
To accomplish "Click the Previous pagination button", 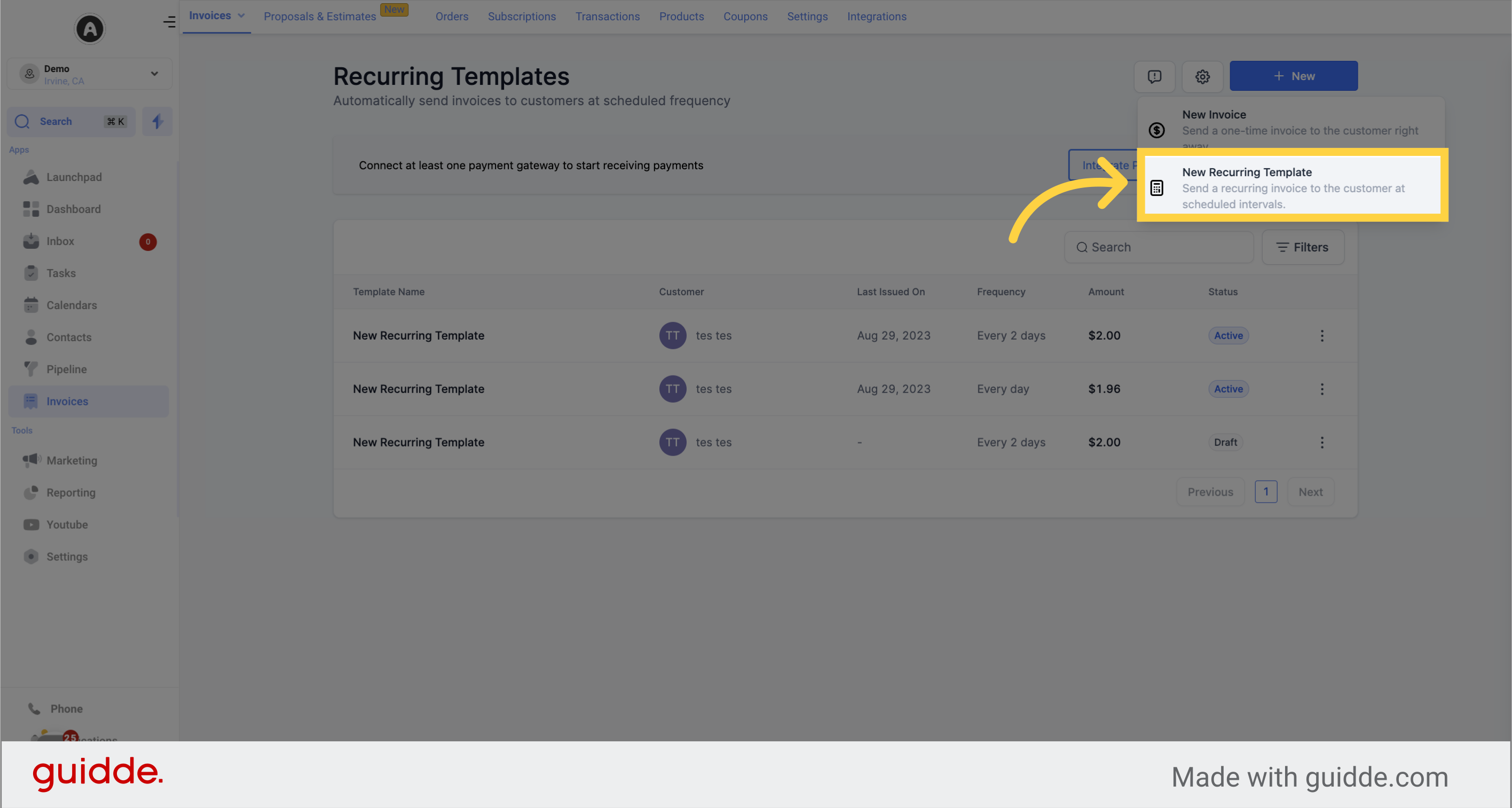I will 1210,492.
